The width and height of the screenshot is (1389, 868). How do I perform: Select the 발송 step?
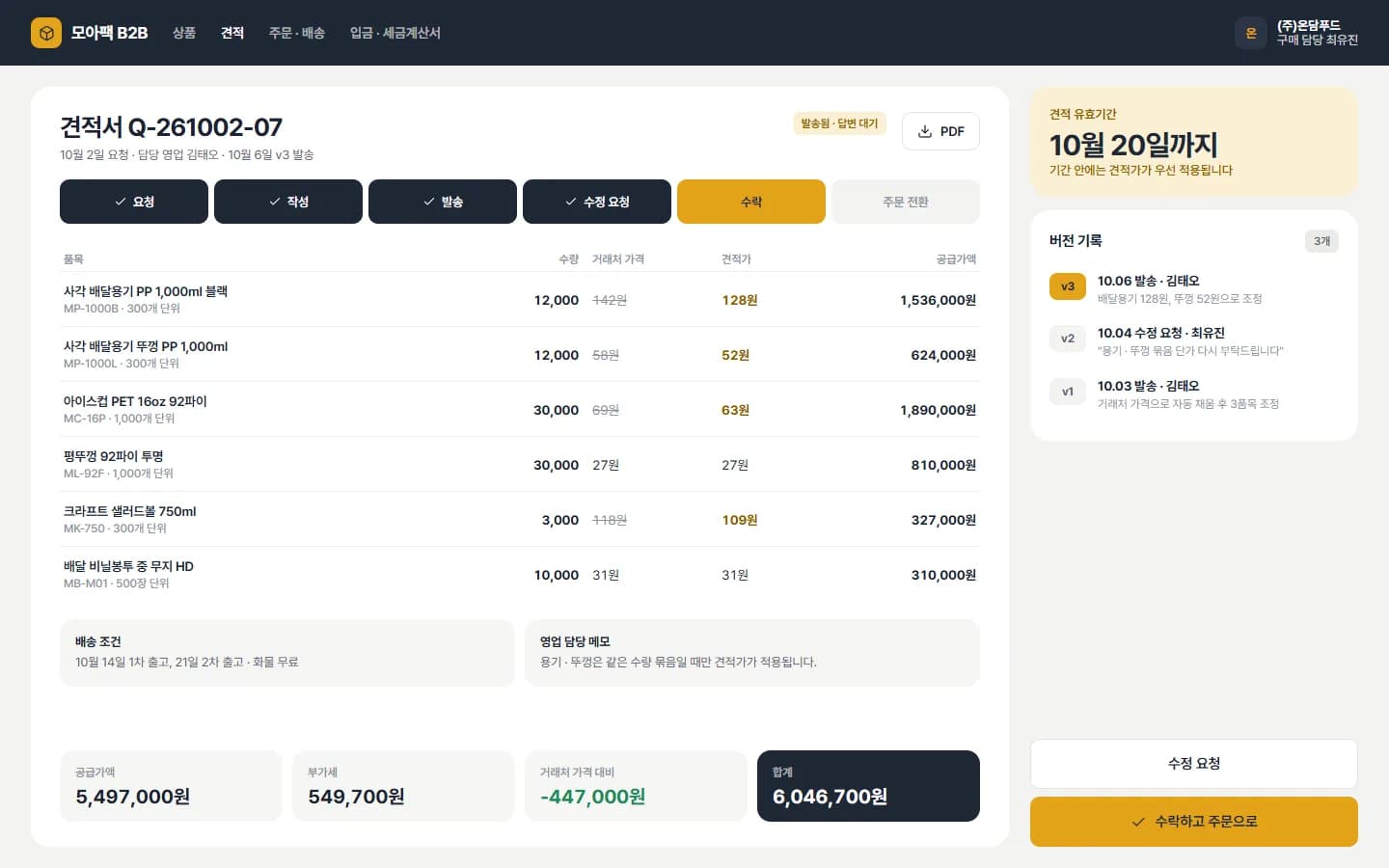[x=443, y=202]
